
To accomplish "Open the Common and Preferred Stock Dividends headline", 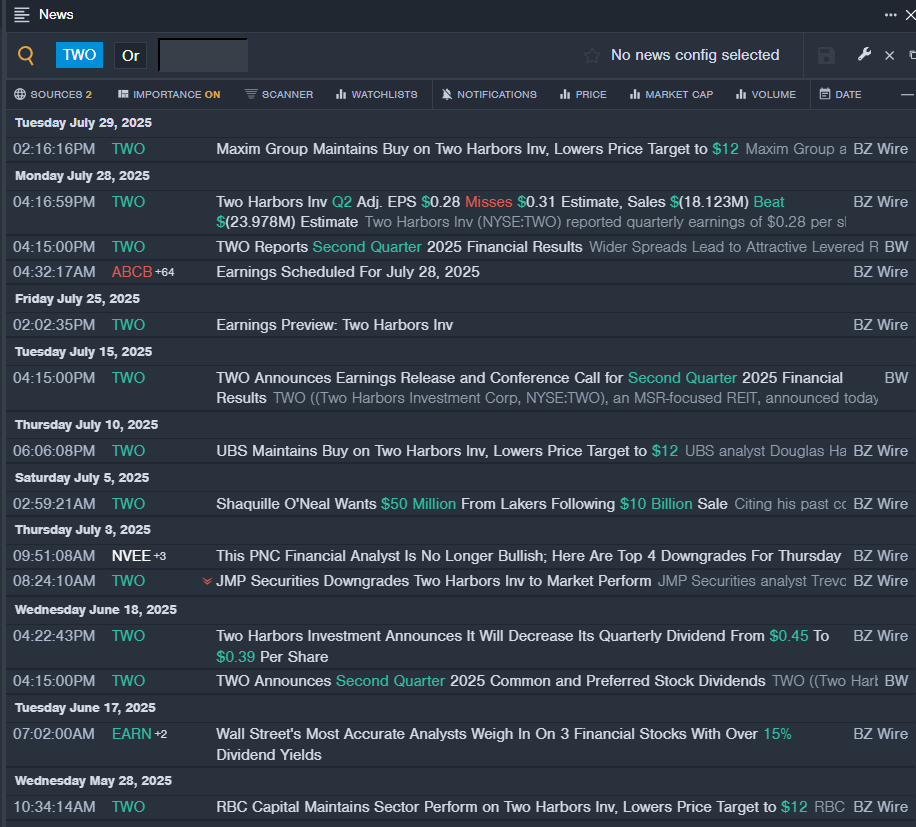I will click(x=491, y=681).
